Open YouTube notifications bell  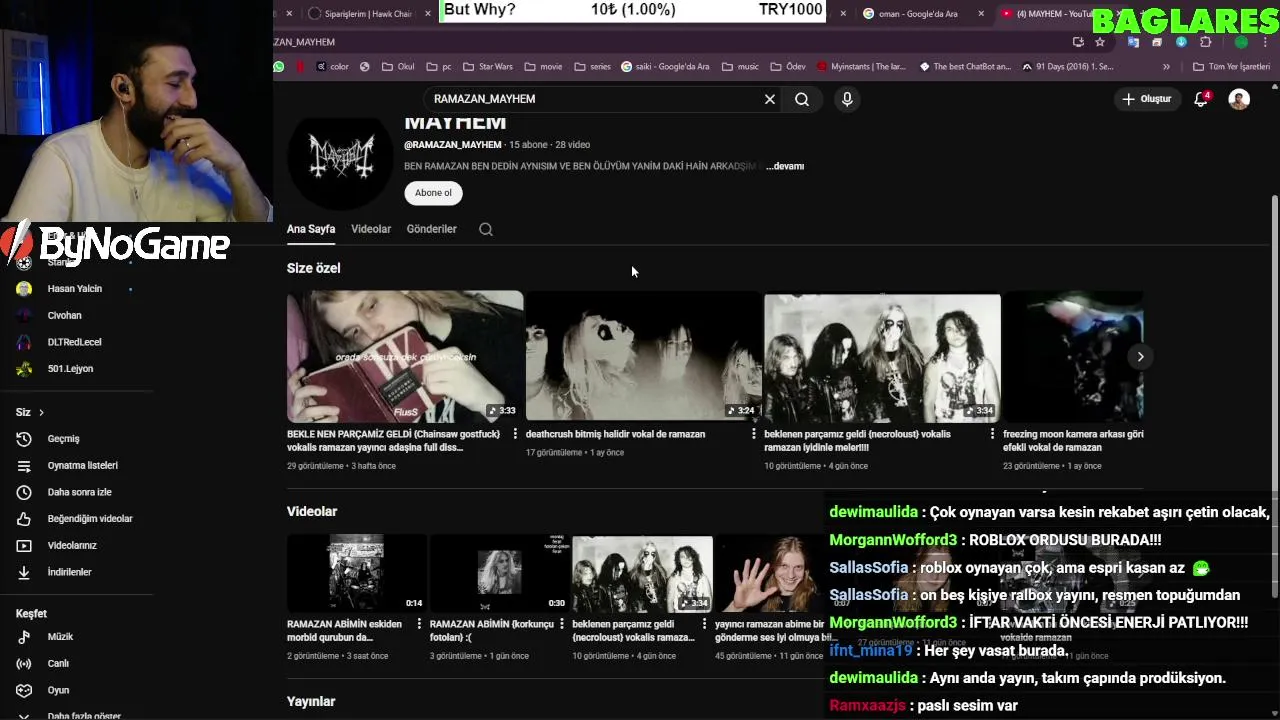tap(1202, 99)
